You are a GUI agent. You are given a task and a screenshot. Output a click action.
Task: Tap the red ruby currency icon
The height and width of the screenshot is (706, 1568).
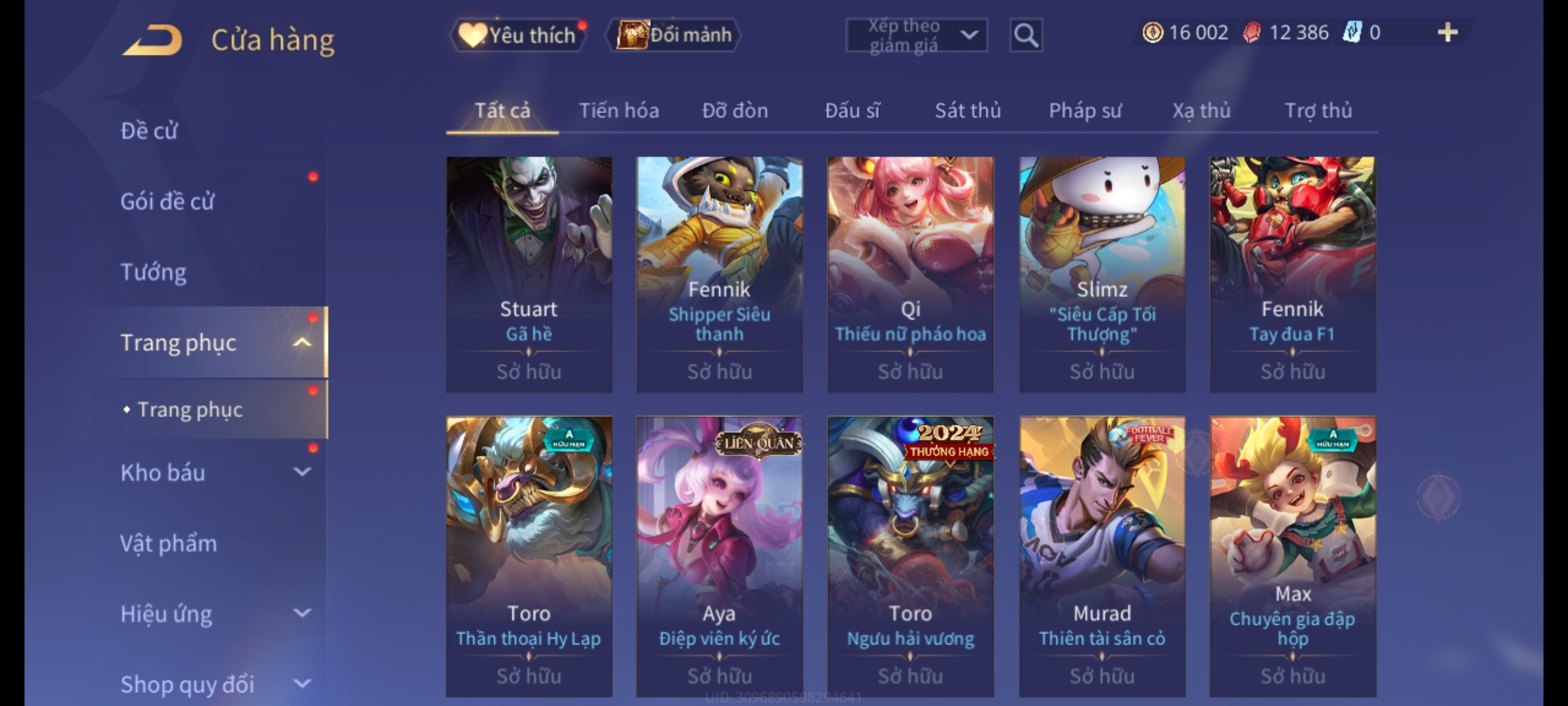[x=1251, y=33]
